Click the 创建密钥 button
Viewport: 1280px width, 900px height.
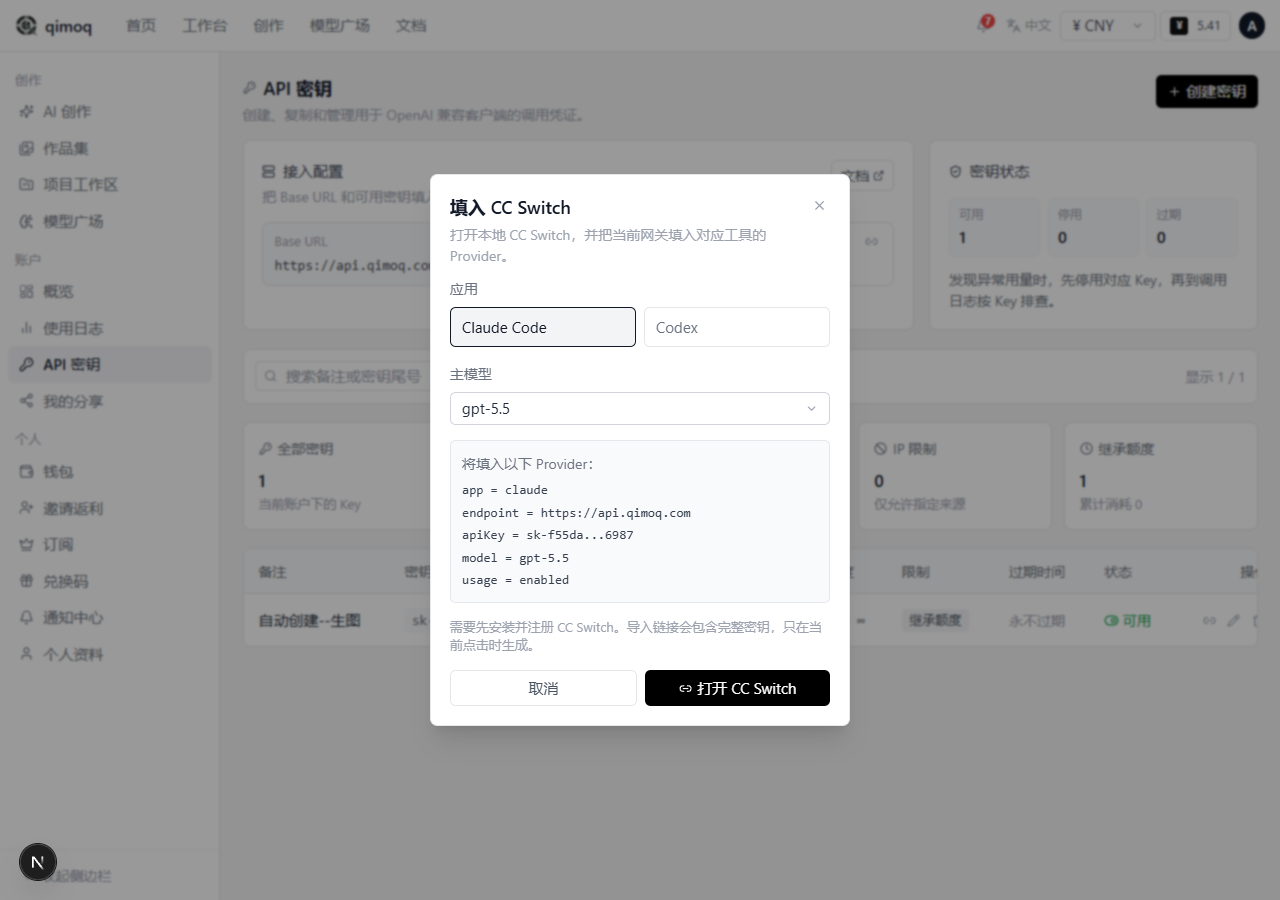(1207, 91)
